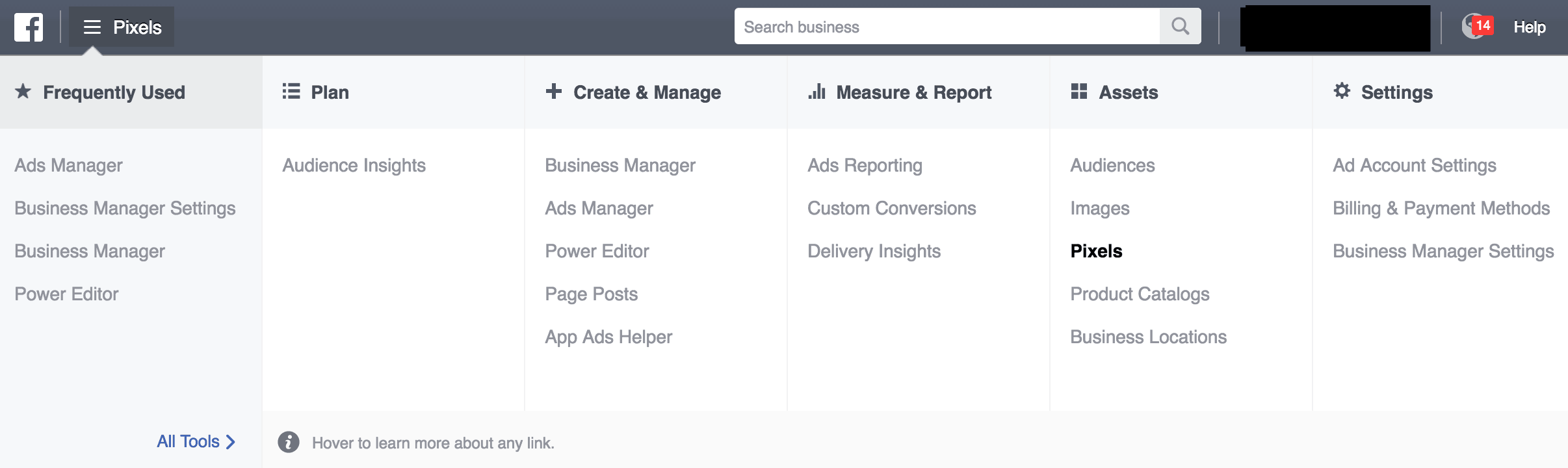Click the Measure & Report chart icon
The height and width of the screenshot is (468, 1568).
817,92
